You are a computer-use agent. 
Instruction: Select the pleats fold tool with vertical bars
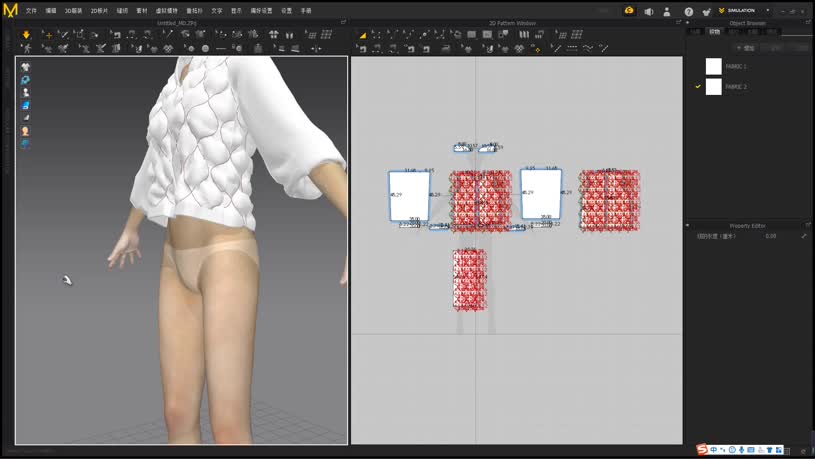[524, 35]
